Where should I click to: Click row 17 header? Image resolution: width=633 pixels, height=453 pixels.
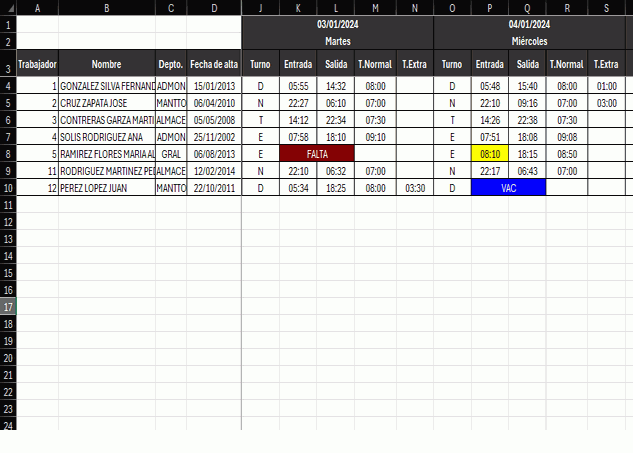pos(8,307)
